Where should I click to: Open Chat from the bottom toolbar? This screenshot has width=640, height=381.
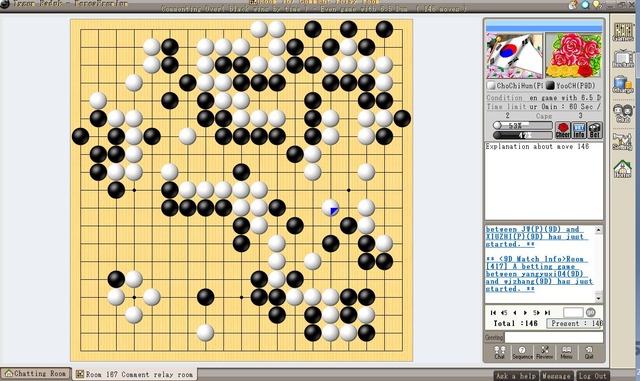point(500,352)
